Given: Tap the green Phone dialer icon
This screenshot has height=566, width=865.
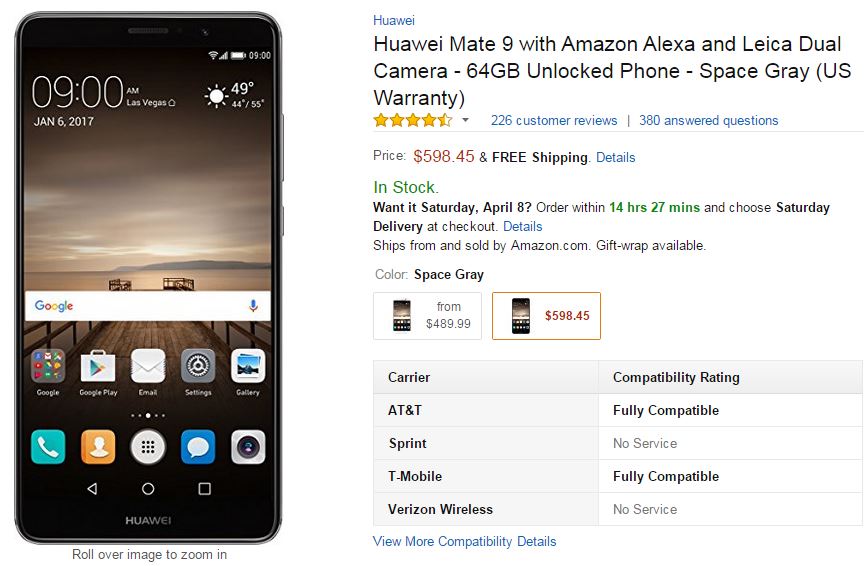Looking at the screenshot, I should [48, 447].
